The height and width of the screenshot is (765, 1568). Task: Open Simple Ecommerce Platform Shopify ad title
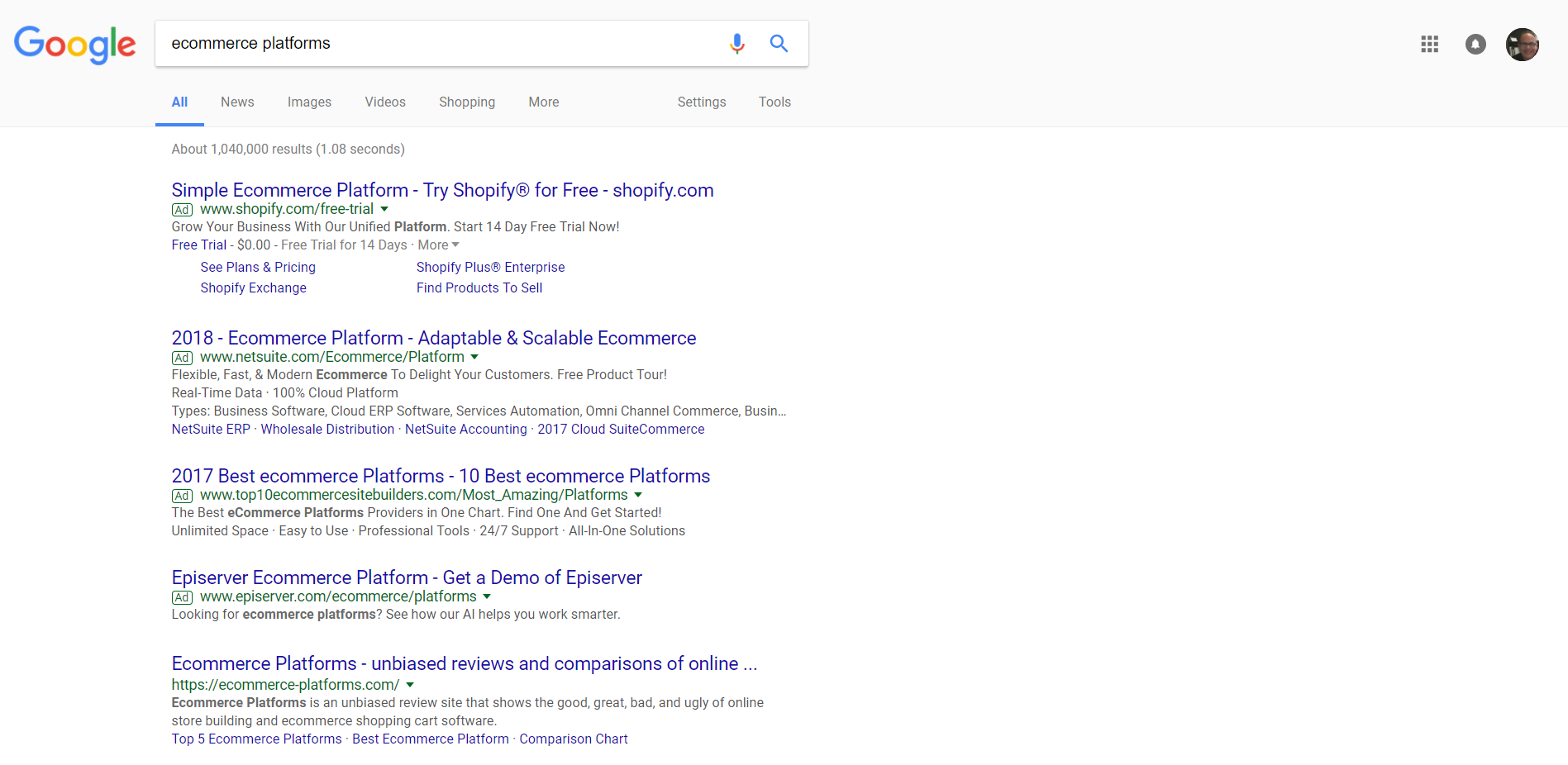click(442, 190)
